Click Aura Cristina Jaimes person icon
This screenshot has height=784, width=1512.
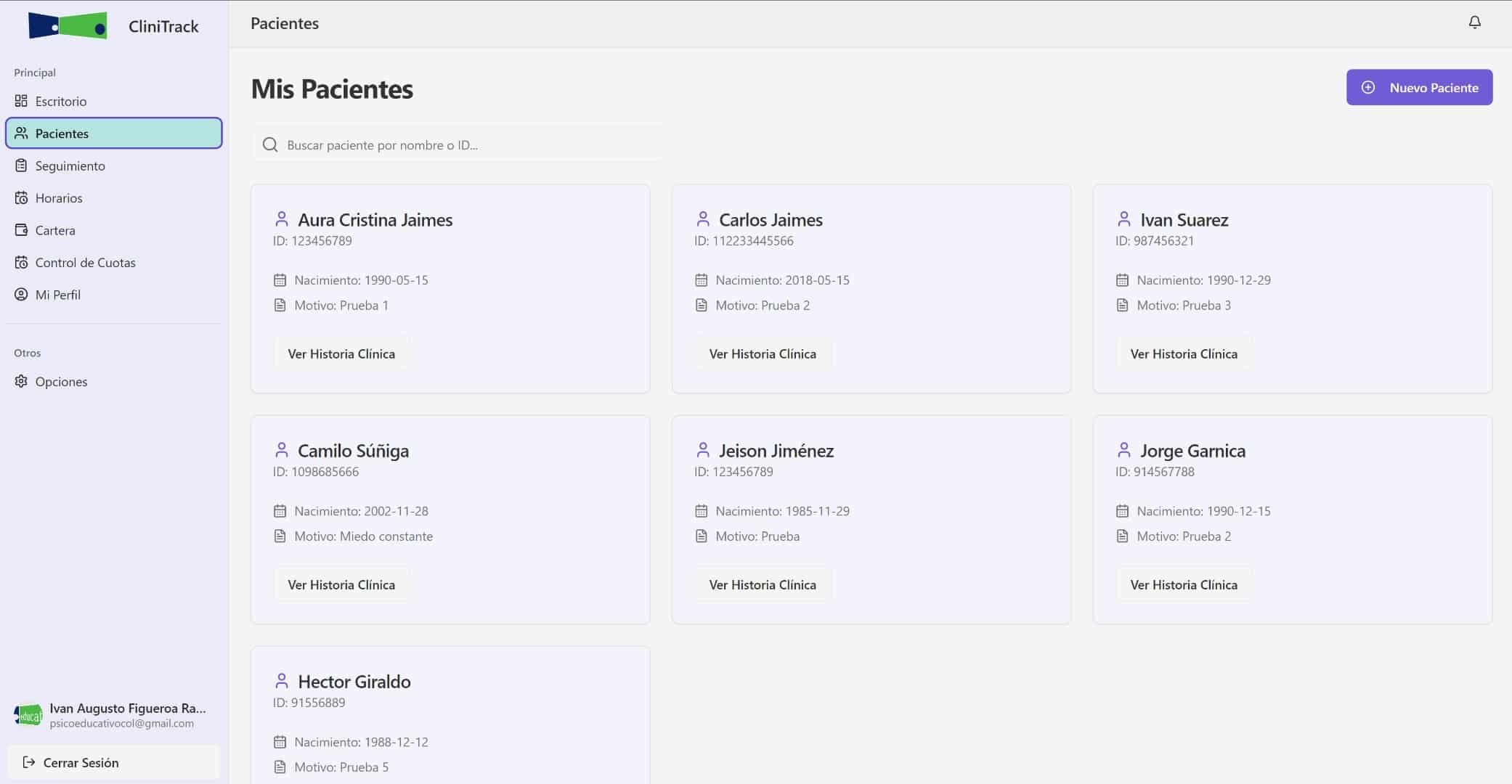282,219
